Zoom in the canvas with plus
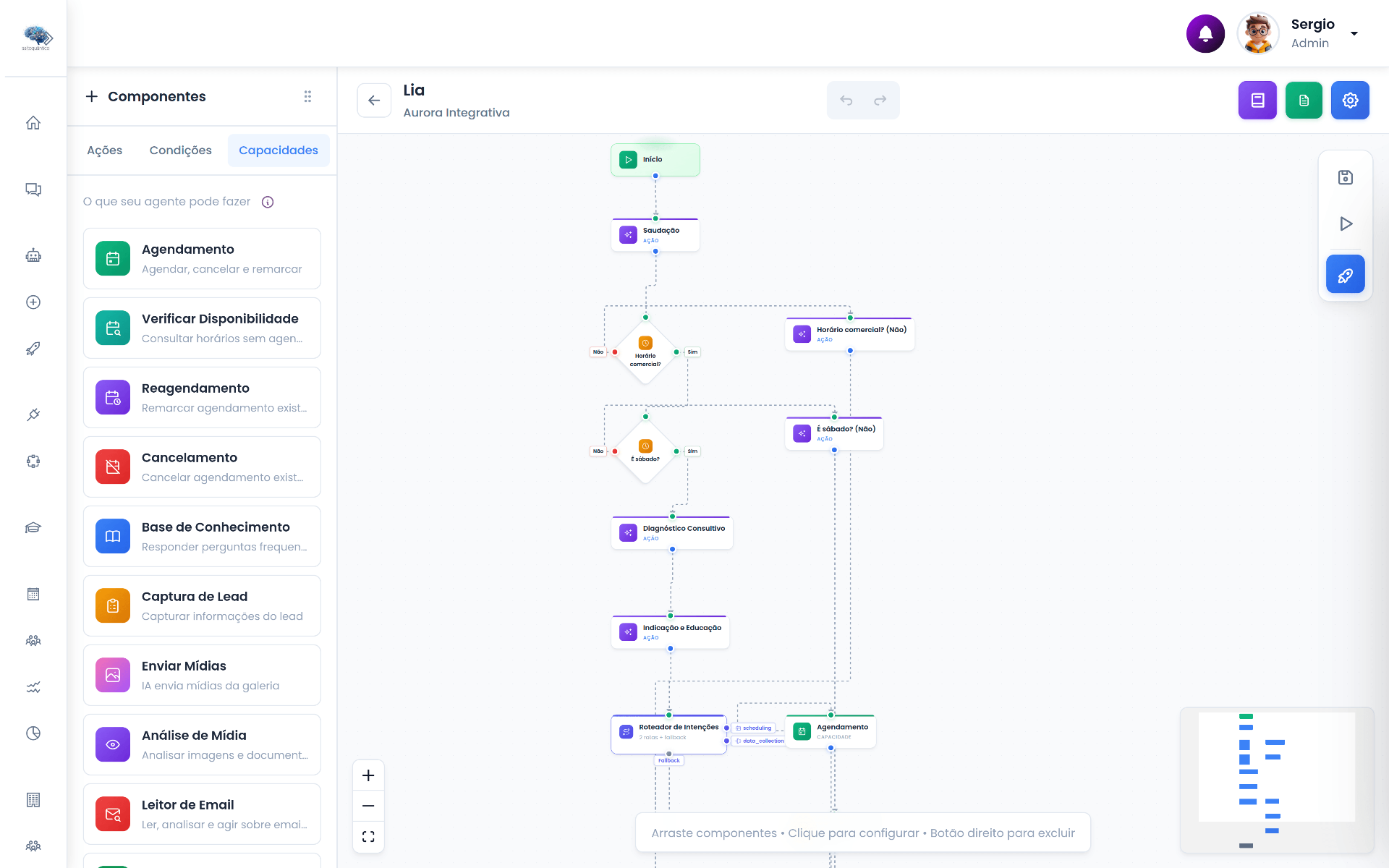1389x868 pixels. click(368, 775)
